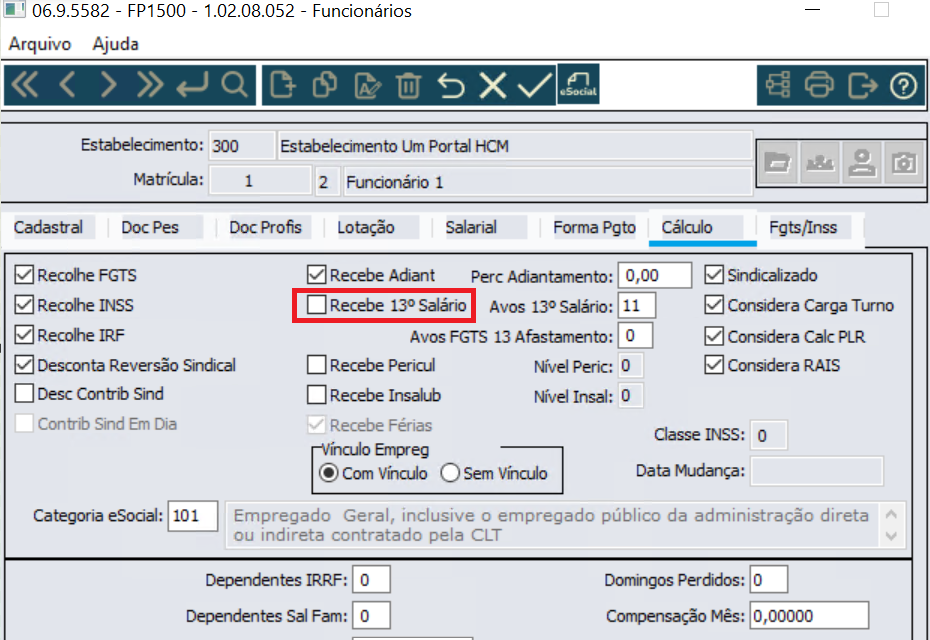Copy the current record
The width and height of the screenshot is (930, 640).
tap(324, 85)
